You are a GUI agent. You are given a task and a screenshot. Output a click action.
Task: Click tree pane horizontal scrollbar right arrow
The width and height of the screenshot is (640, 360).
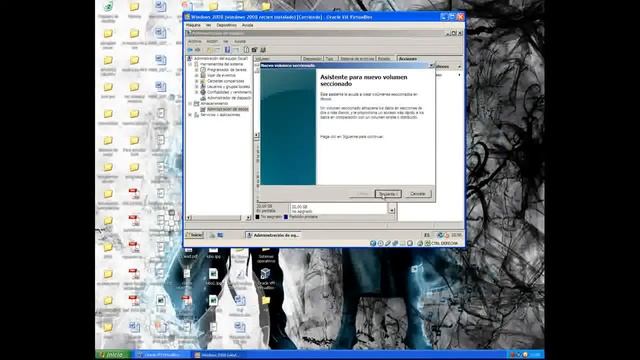pos(248,218)
